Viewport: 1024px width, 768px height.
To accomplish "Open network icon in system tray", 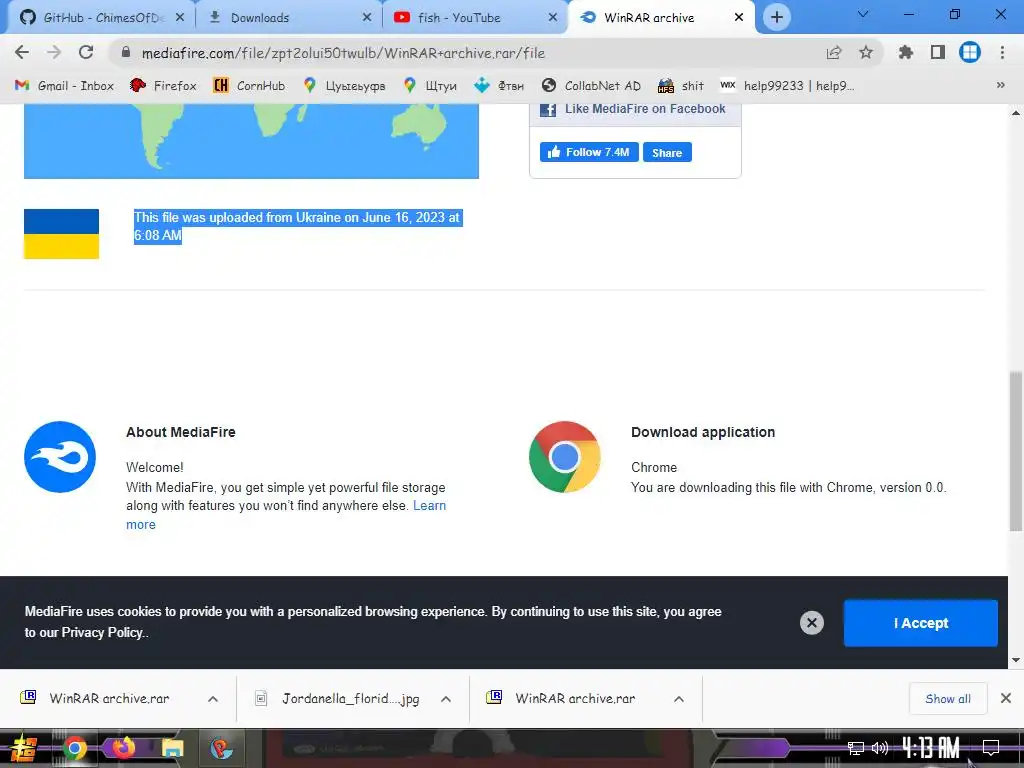I will tap(856, 748).
